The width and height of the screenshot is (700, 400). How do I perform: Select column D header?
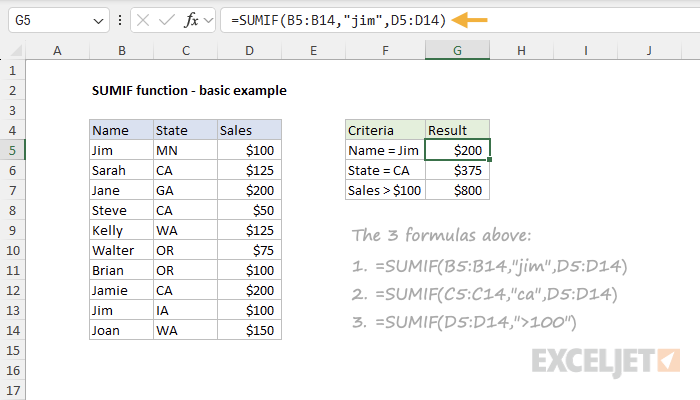[x=250, y=50]
